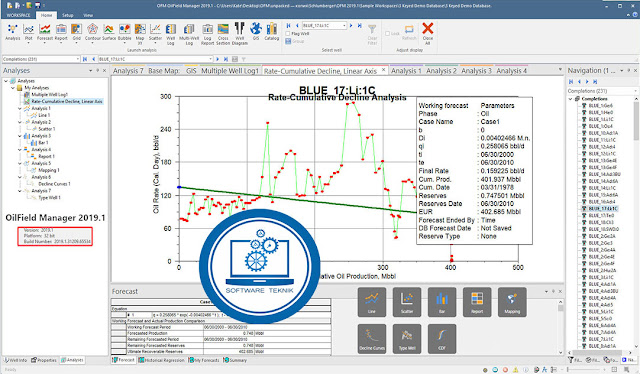
Task: Open the Workspace menu tab
Action: click(x=18, y=15)
